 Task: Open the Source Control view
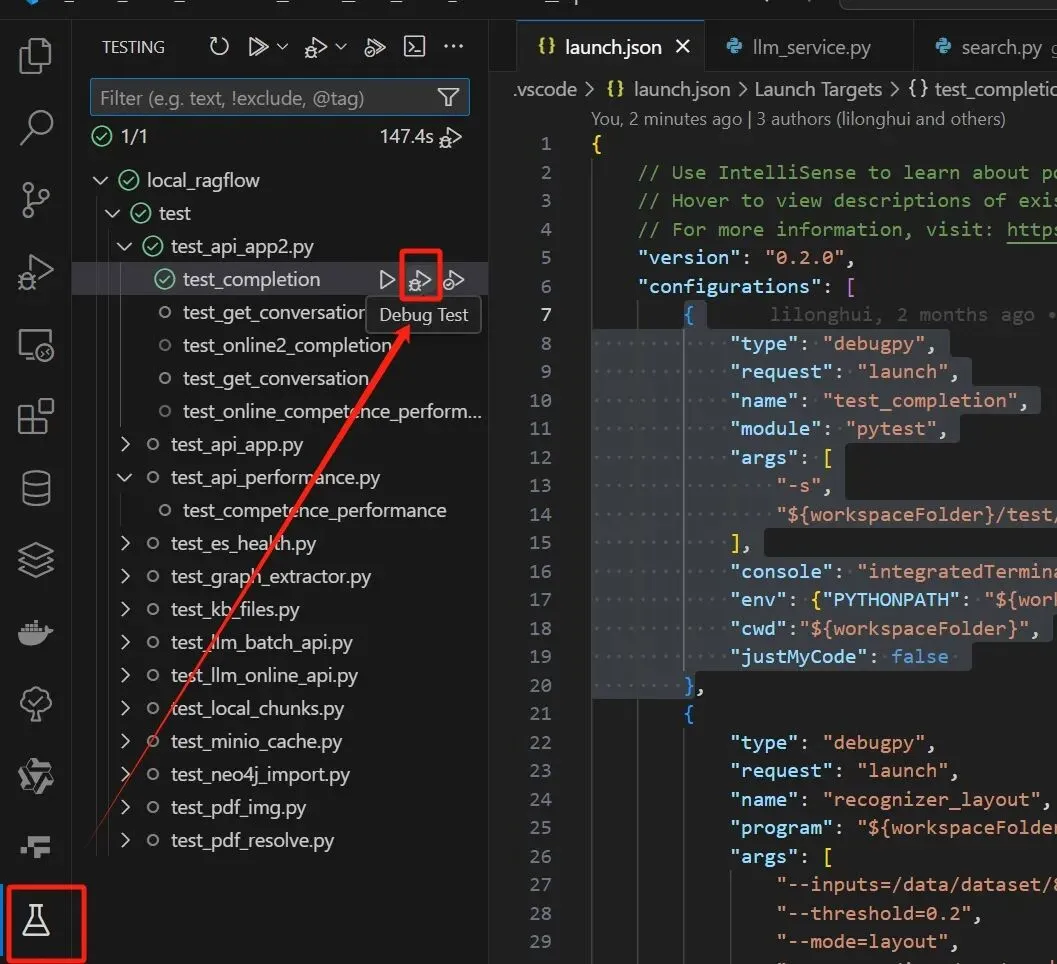pyautogui.click(x=35, y=200)
